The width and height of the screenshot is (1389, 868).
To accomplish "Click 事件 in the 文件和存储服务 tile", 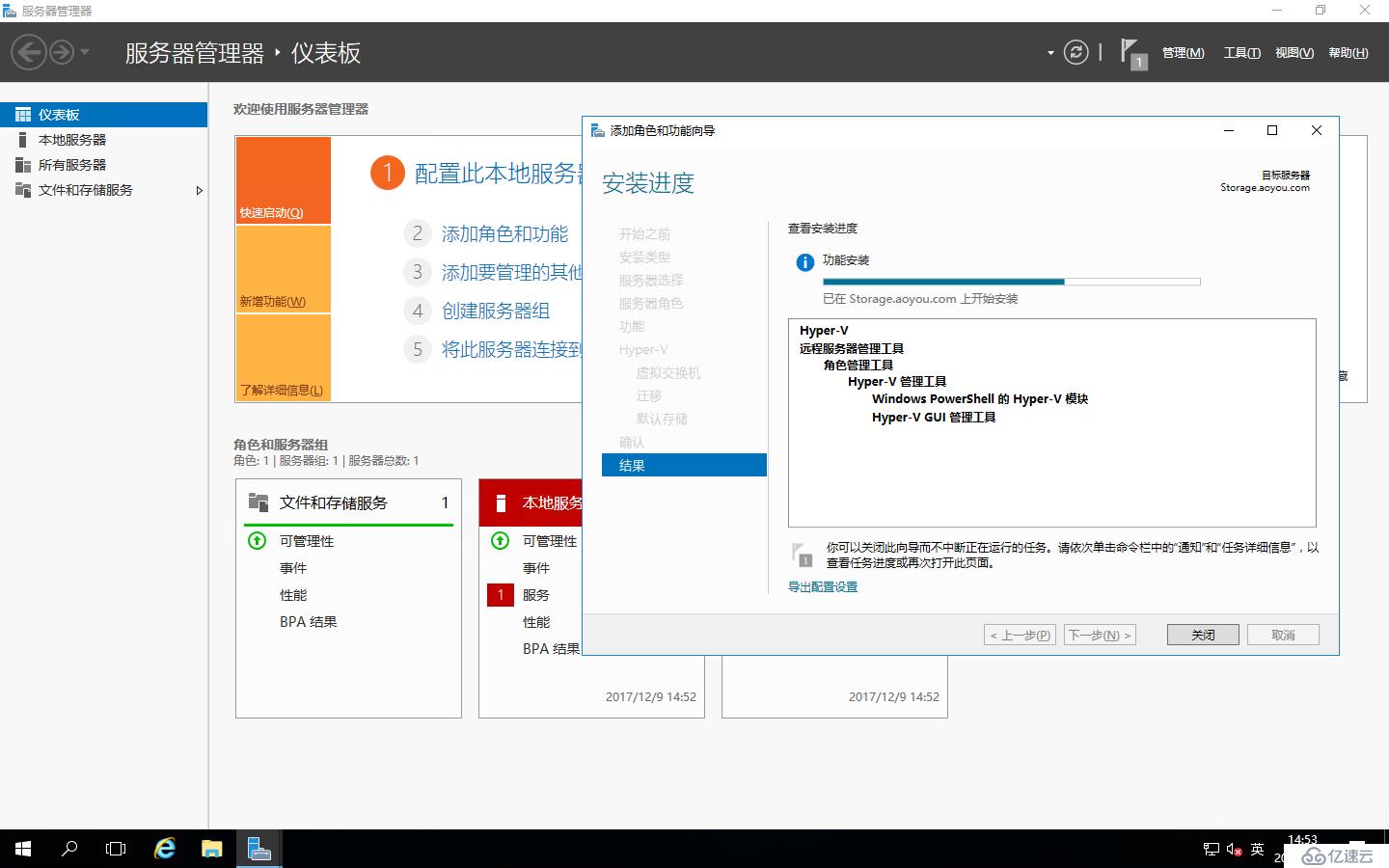I will [293, 568].
